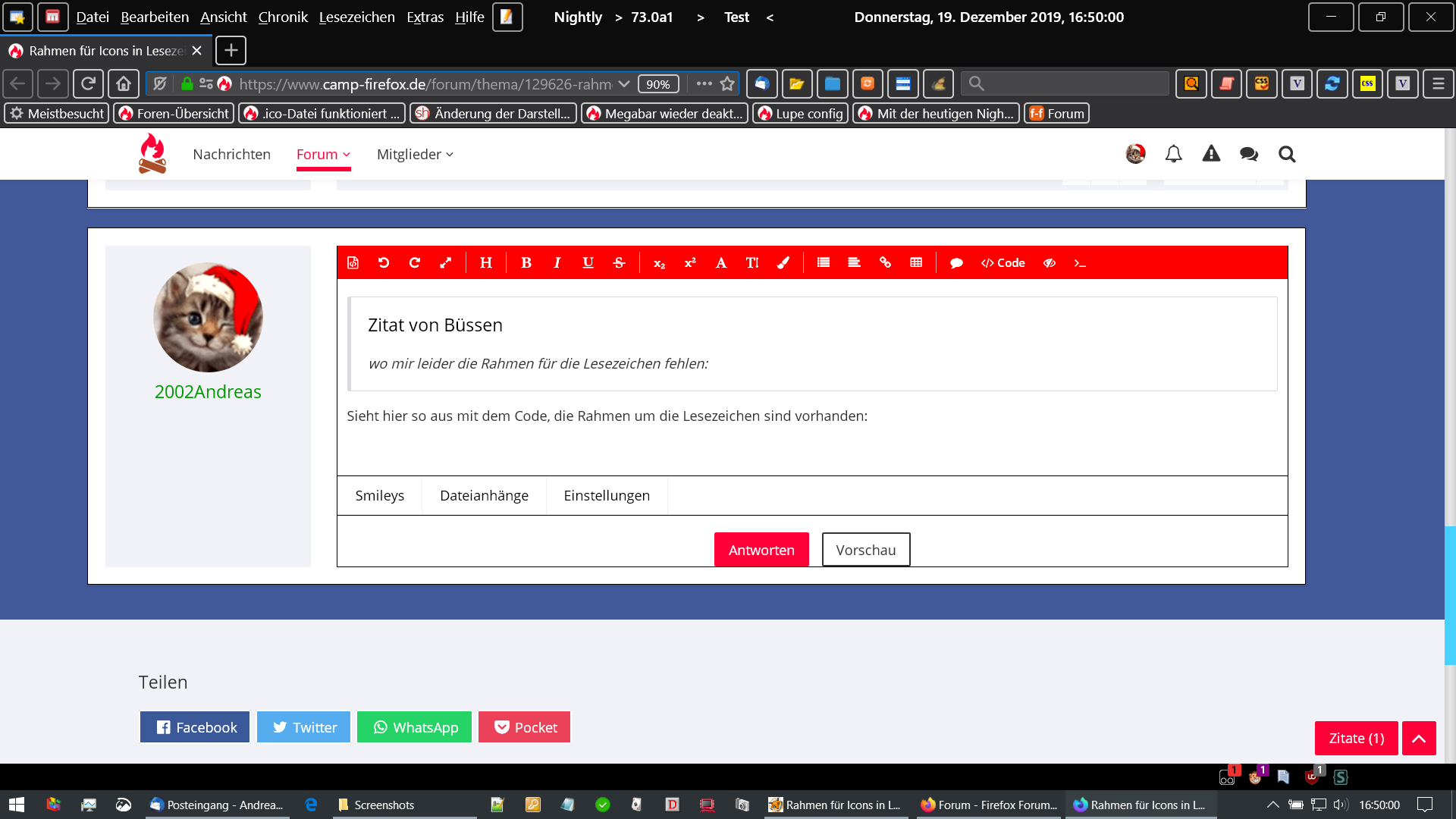1456x819 pixels.
Task: Toggle italic formatting in editor
Action: coord(557,262)
